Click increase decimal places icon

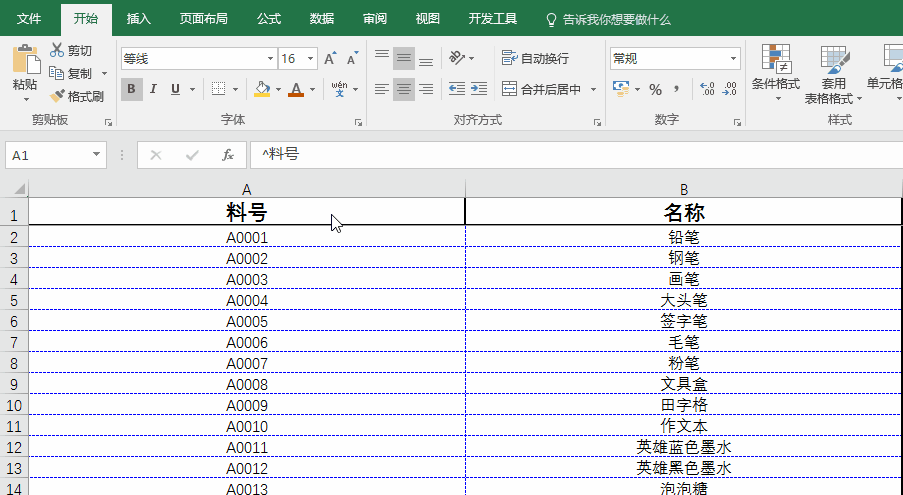click(707, 89)
